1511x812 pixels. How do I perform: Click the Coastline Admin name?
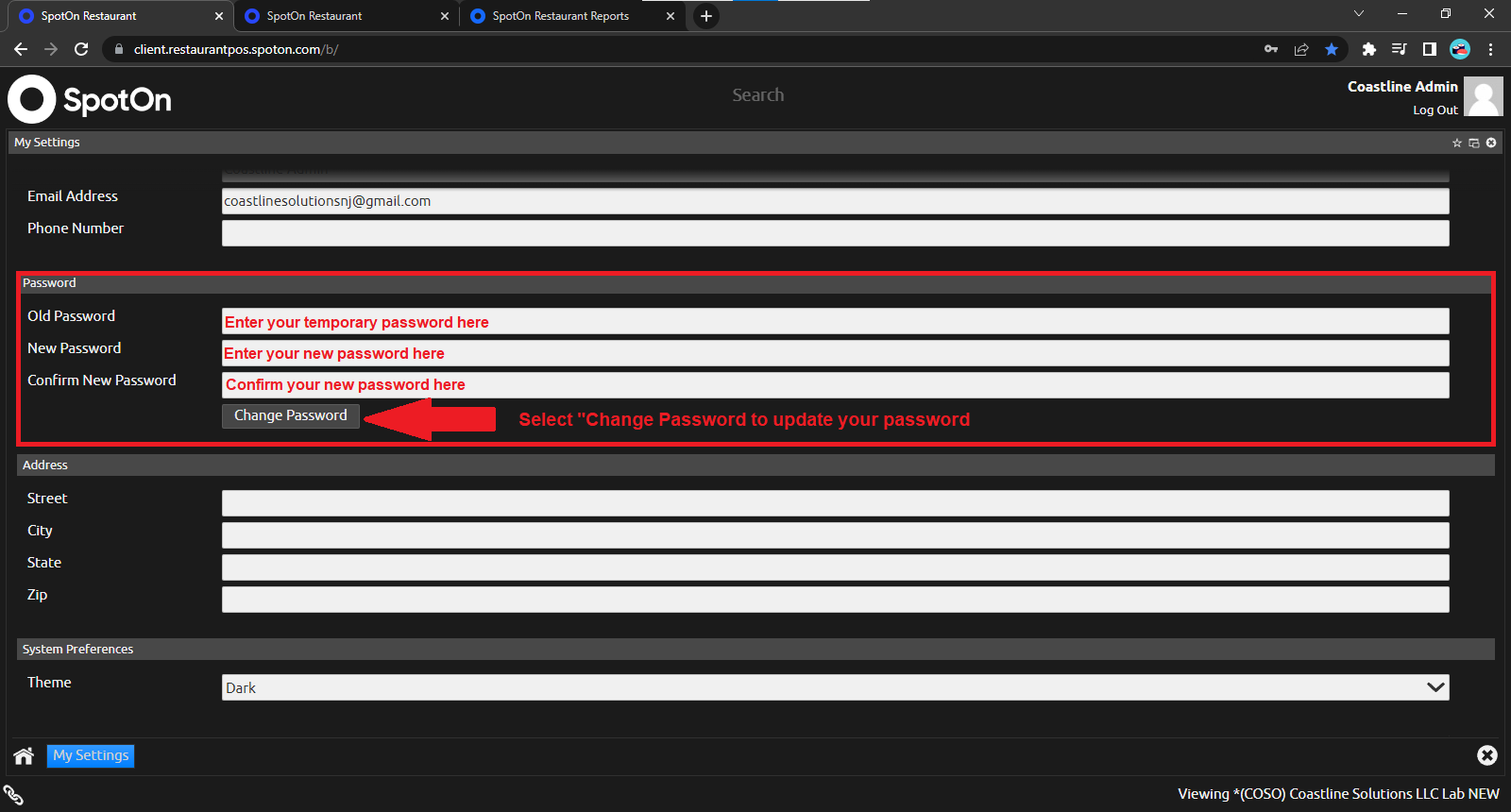pyautogui.click(x=1402, y=87)
